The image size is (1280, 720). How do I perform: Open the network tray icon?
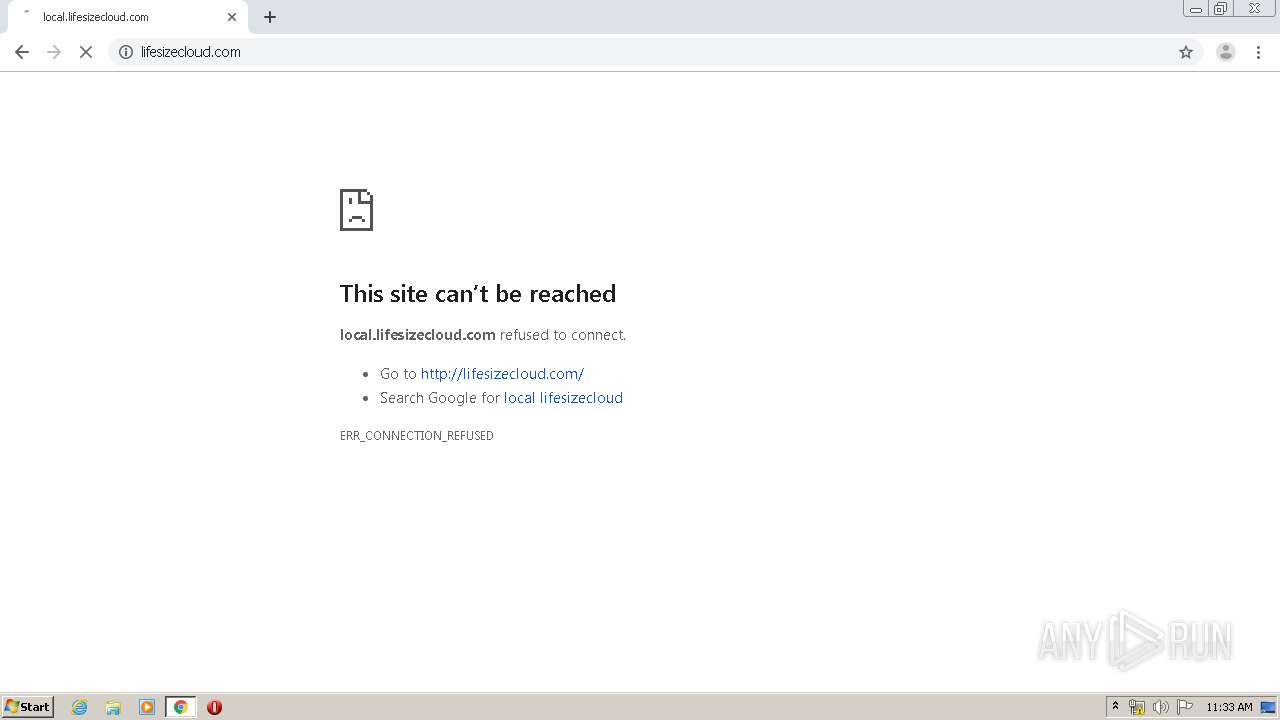pyautogui.click(x=1137, y=707)
